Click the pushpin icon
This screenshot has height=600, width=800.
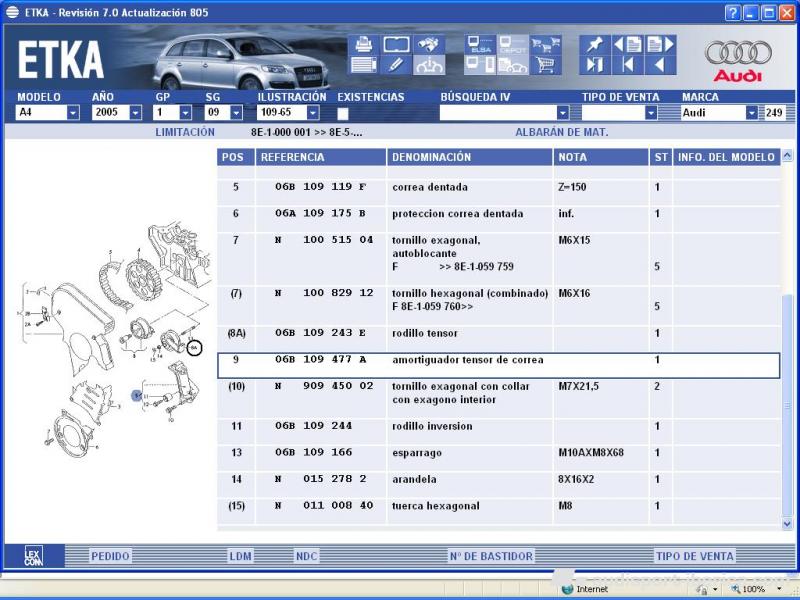595,44
